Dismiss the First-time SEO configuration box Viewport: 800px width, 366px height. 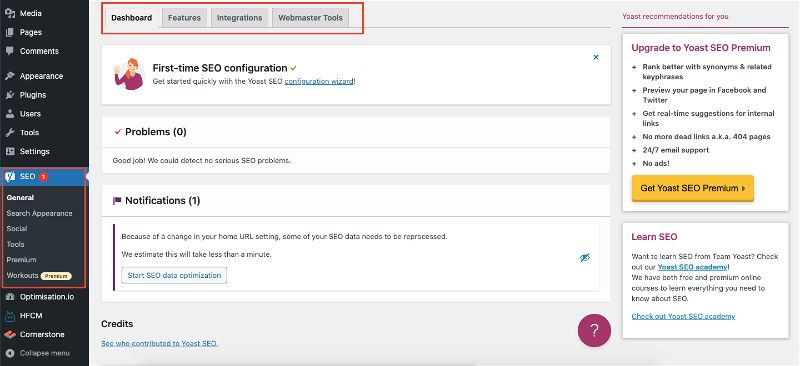point(596,57)
